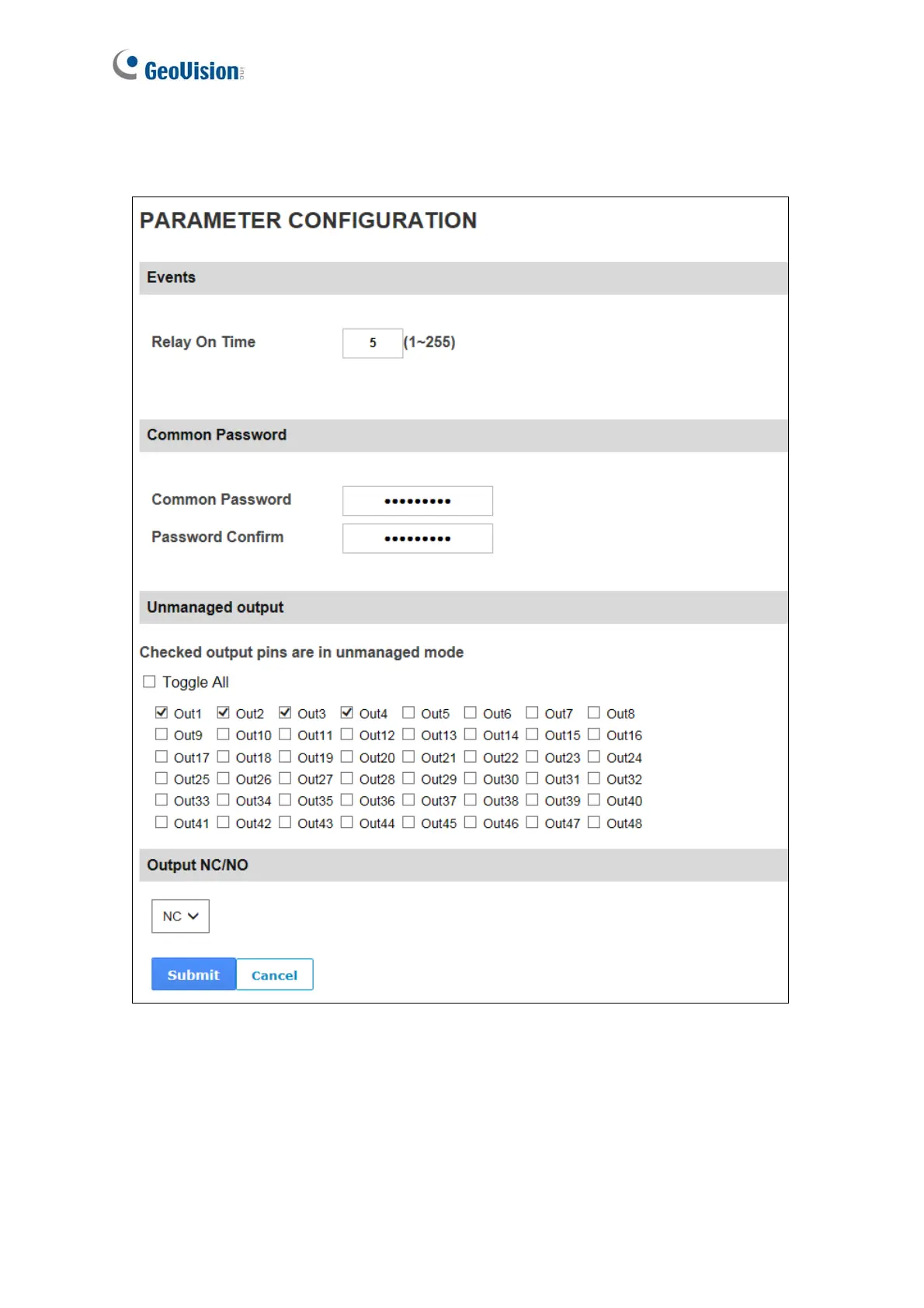Click the Submit button
The height and width of the screenshot is (1308, 924).
point(193,974)
